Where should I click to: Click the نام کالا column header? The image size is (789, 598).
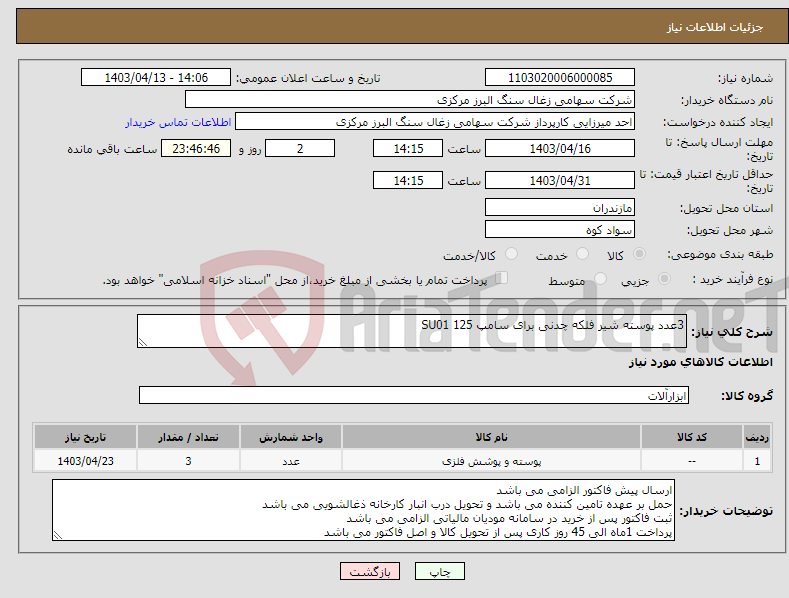pyautogui.click(x=492, y=437)
